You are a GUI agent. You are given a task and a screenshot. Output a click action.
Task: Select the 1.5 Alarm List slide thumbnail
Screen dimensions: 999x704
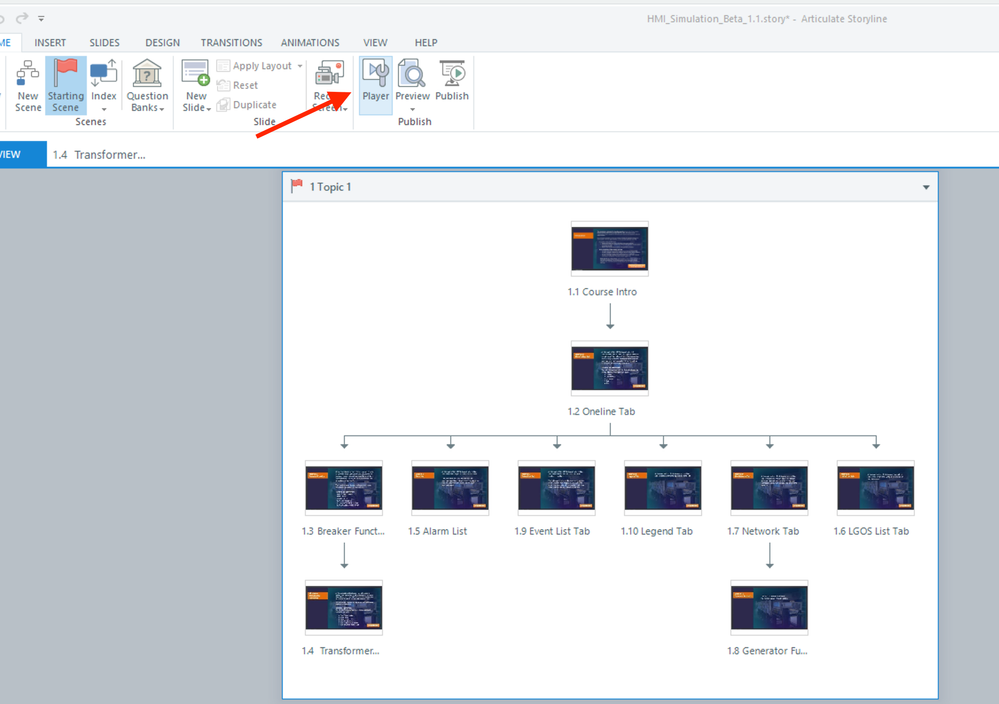[450, 488]
